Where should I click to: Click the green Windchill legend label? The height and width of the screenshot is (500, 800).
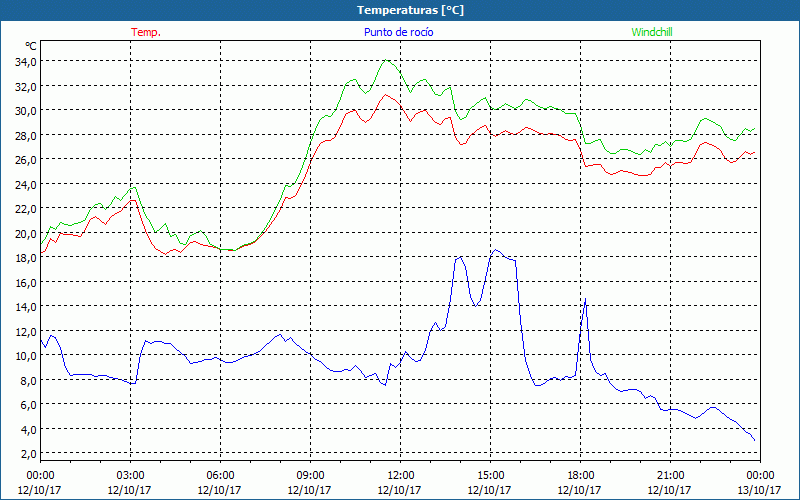tap(652, 32)
